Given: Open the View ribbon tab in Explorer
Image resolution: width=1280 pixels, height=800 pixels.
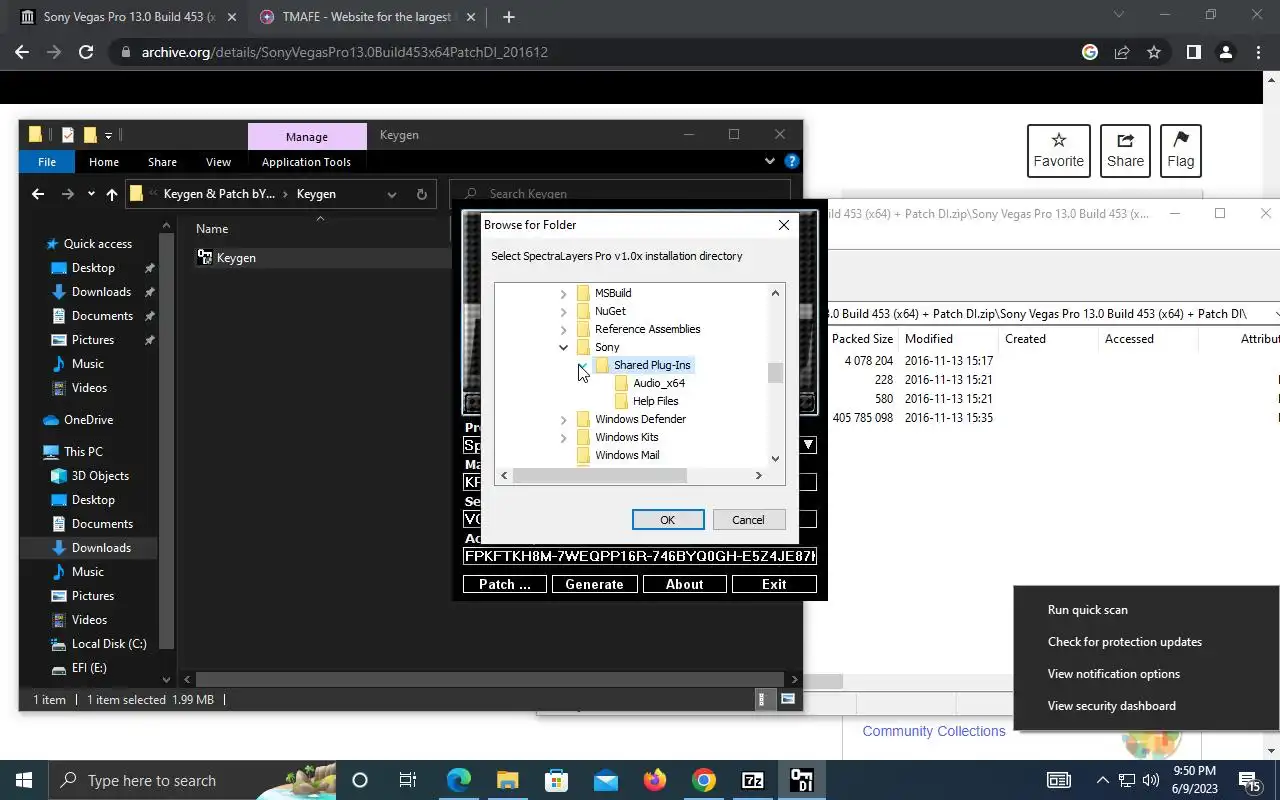Looking at the screenshot, I should point(218,162).
